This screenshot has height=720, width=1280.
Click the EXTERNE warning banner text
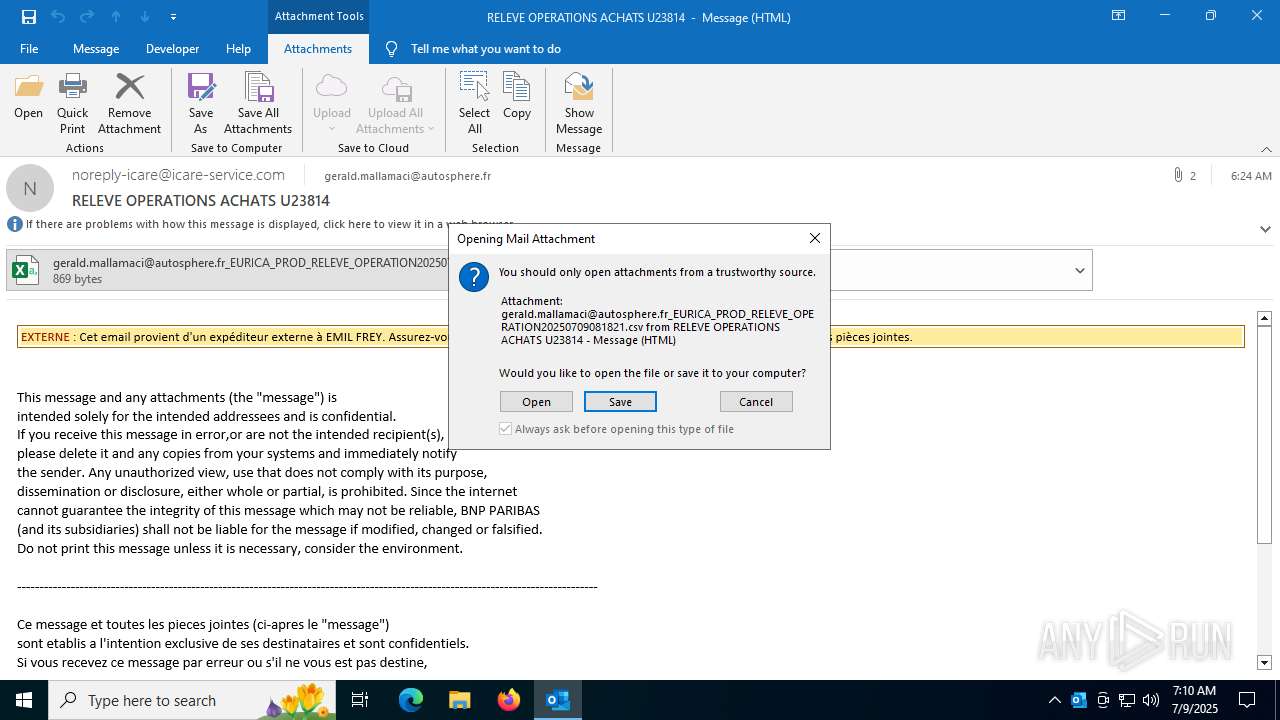tap(630, 337)
